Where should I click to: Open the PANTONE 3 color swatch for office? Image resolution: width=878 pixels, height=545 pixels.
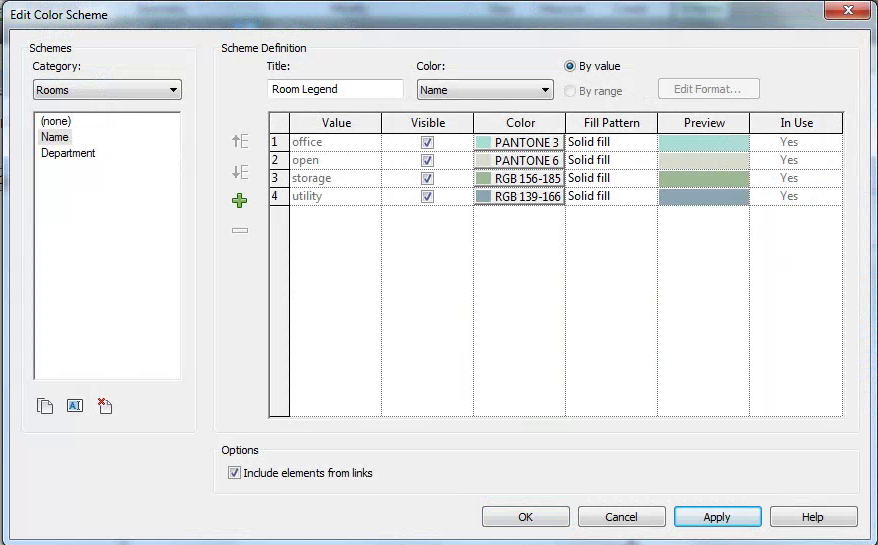tap(519, 142)
